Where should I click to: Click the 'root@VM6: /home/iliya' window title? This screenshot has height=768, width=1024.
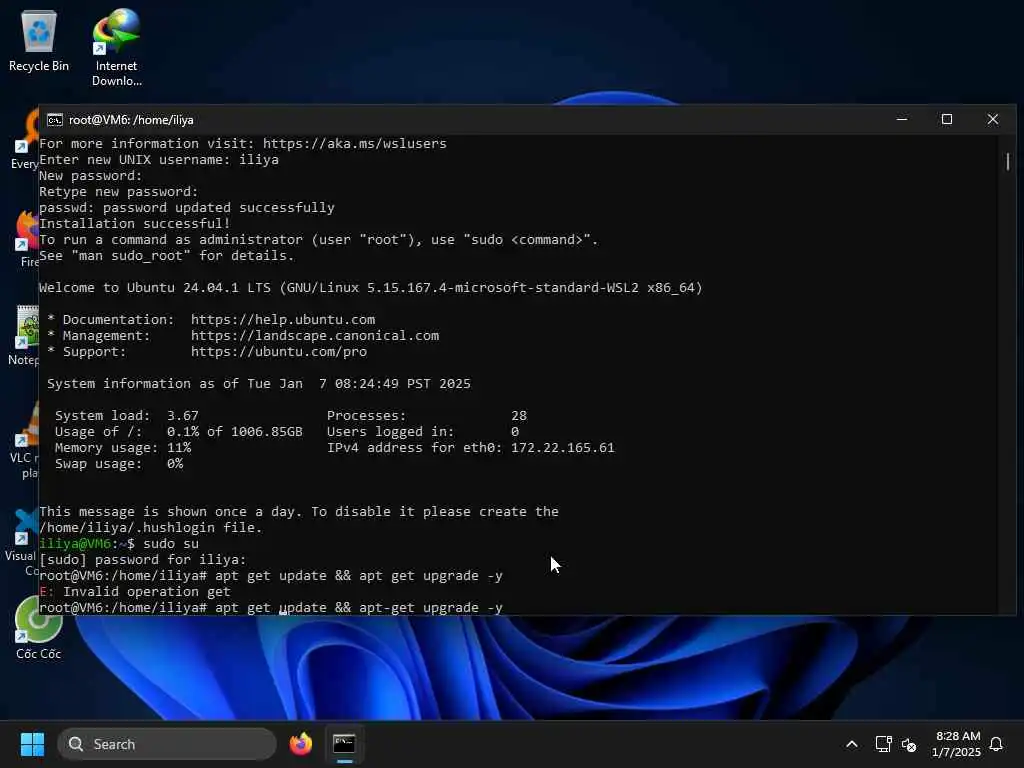(x=131, y=120)
